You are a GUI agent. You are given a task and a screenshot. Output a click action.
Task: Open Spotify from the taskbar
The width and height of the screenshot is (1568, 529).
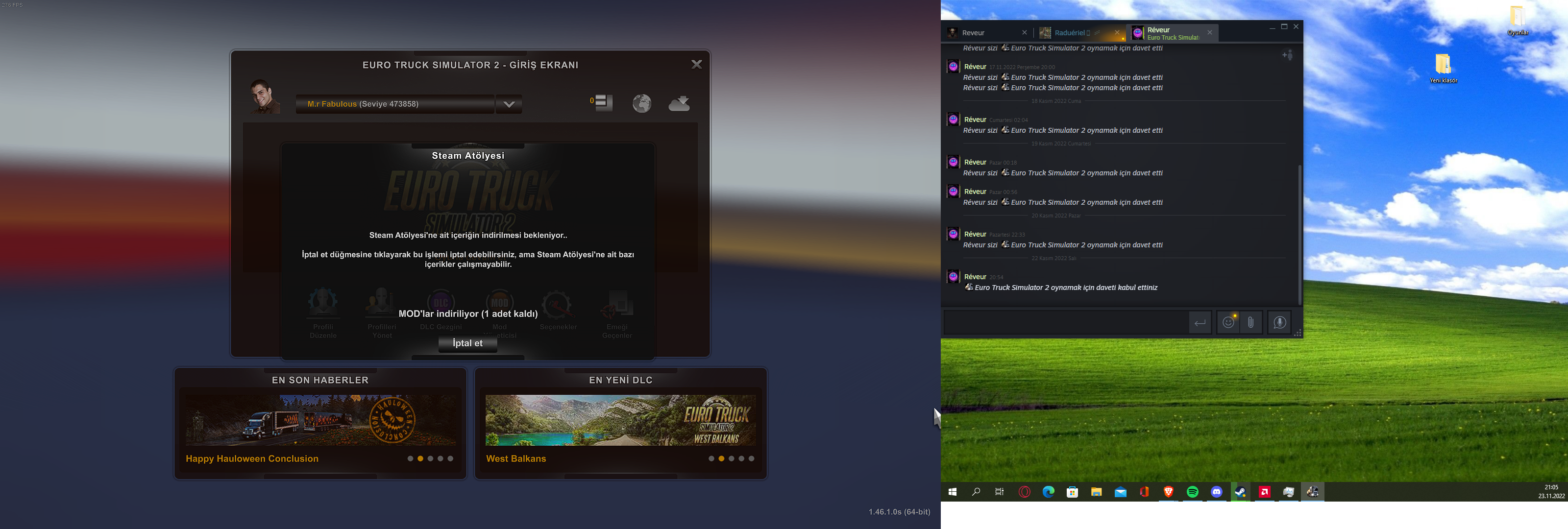[x=1193, y=492]
